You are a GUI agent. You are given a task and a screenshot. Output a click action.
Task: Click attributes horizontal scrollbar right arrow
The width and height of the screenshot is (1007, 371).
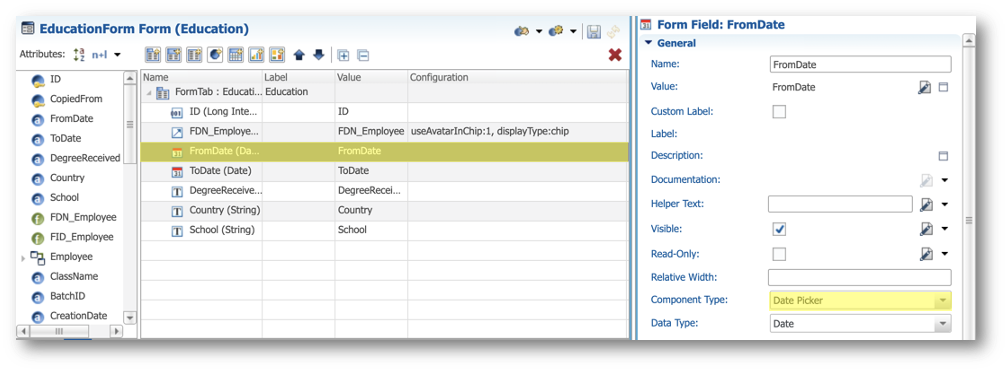(116, 331)
